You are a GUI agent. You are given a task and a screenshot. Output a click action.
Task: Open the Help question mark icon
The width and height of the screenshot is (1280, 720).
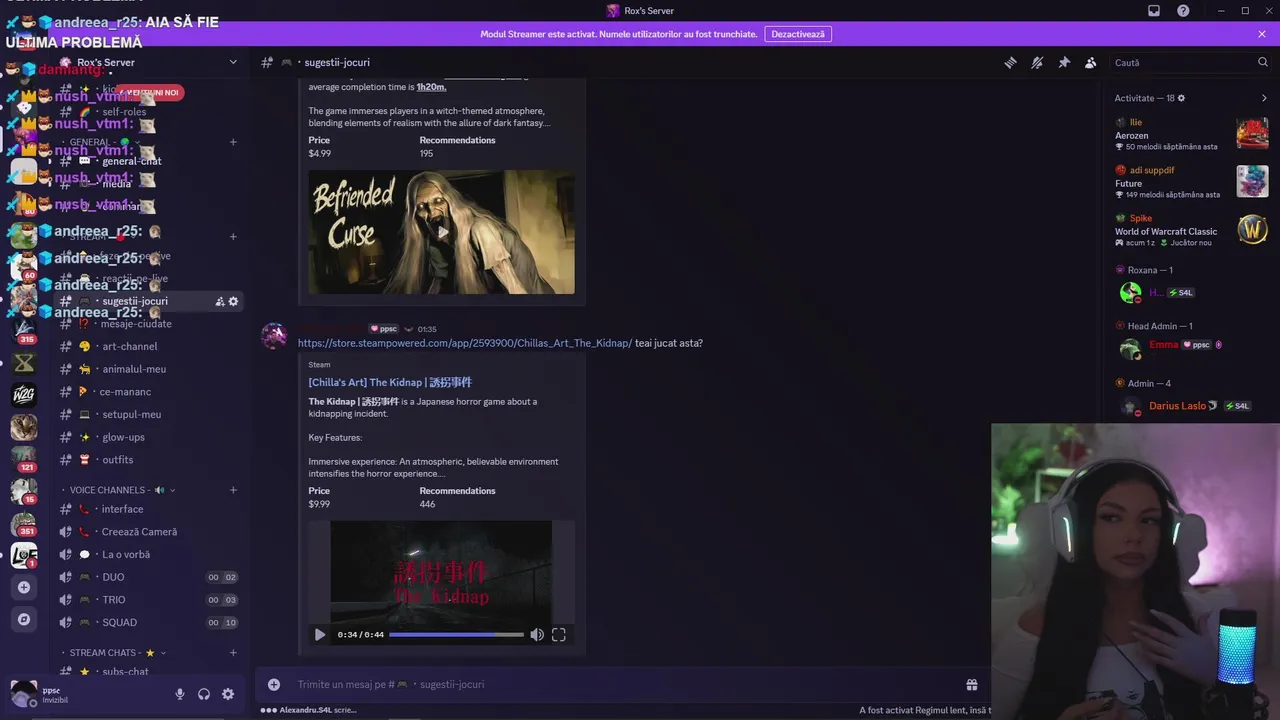click(1184, 11)
